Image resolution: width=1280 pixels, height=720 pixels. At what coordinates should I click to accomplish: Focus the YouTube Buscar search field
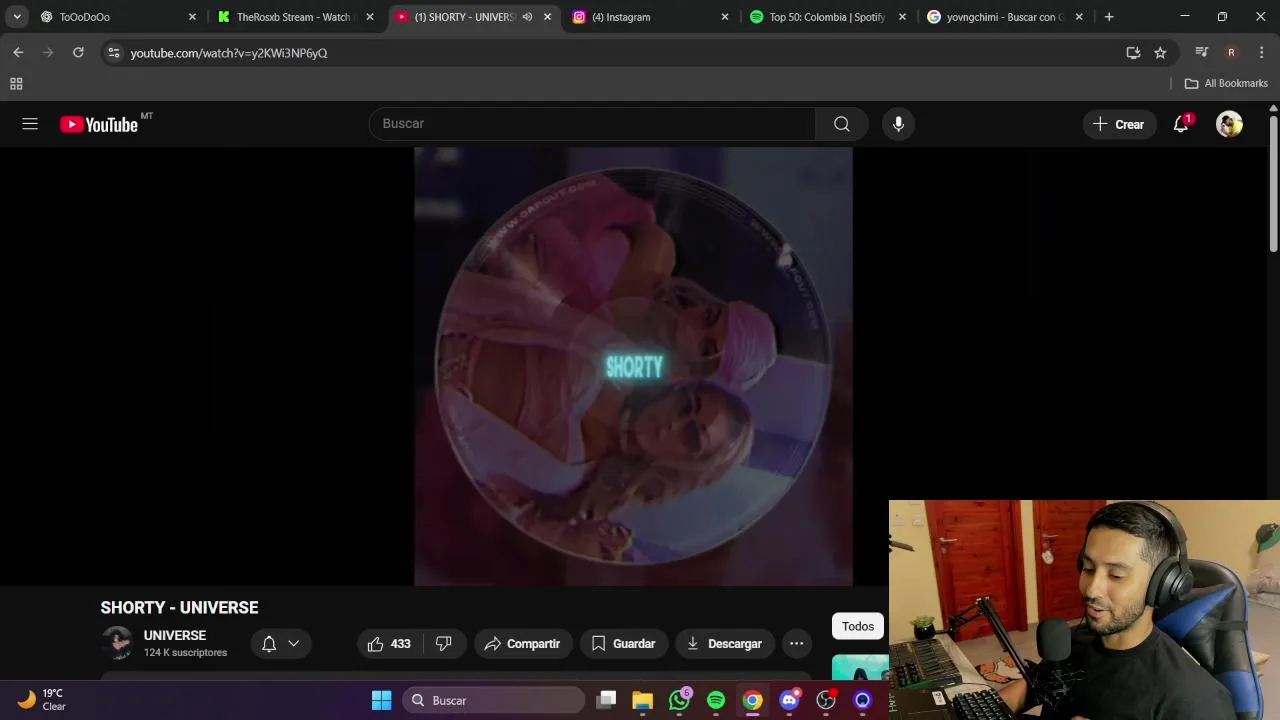click(592, 124)
